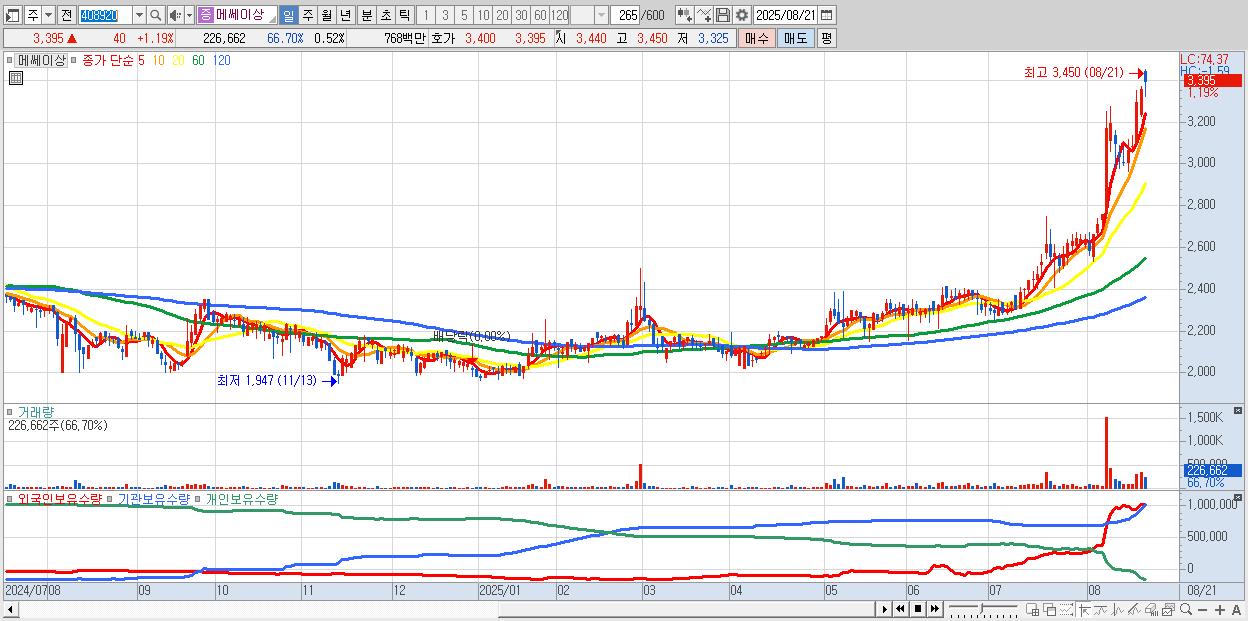Click the window layout icon at top-left
The width and height of the screenshot is (1248, 621).
[12, 15]
